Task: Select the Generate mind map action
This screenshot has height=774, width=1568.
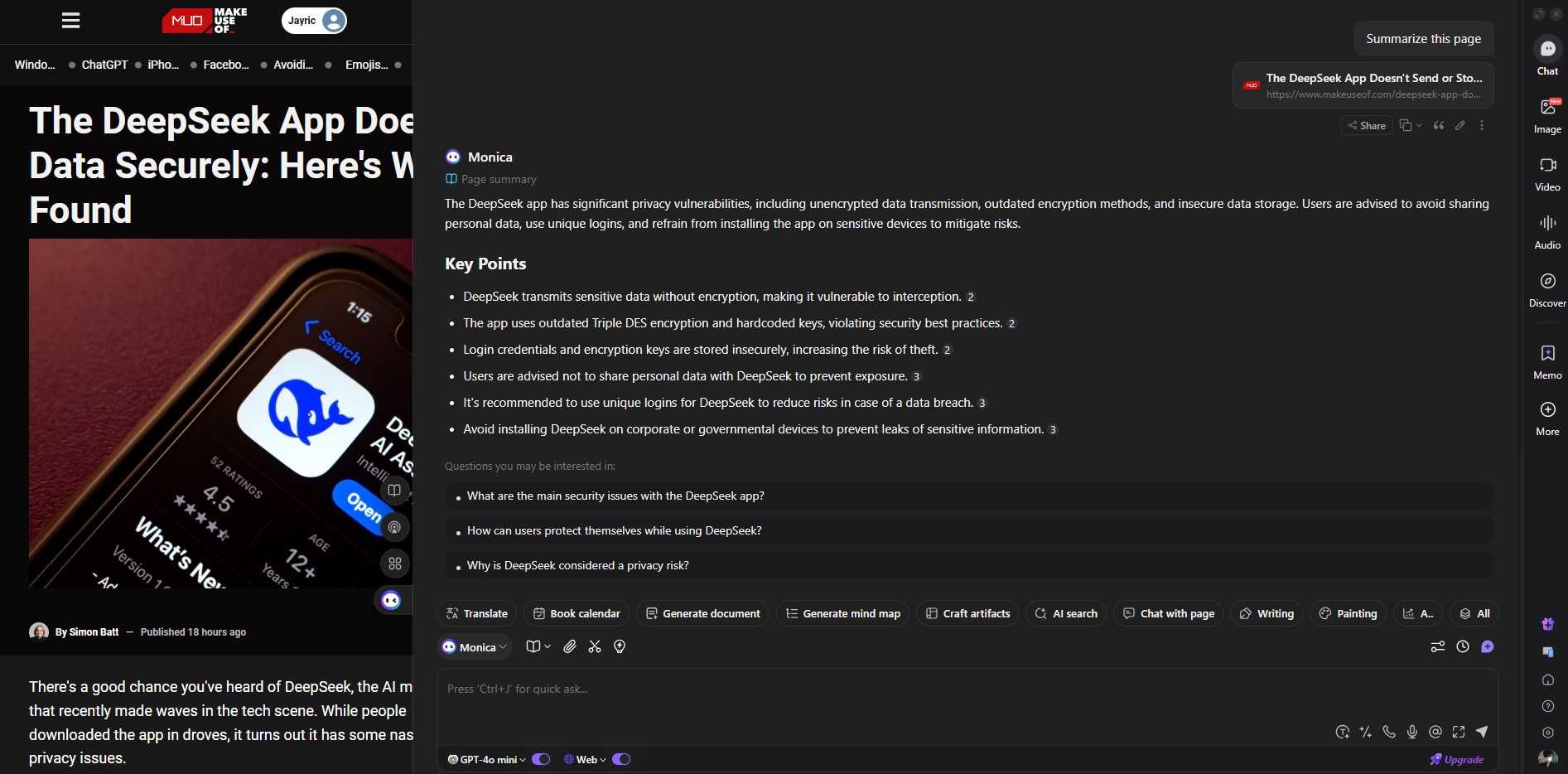Action: (843, 613)
